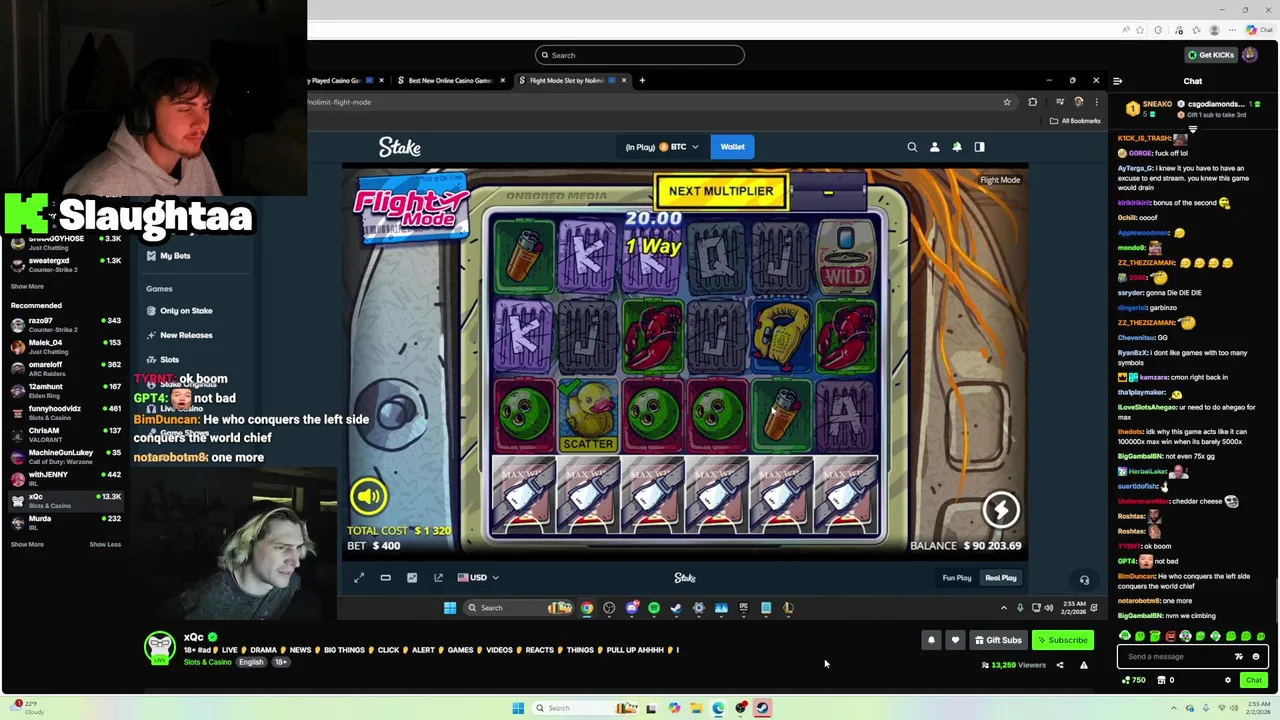Image resolution: width=1280 pixels, height=720 pixels.
Task: Click the Next Multiplier banner
Action: point(721,191)
